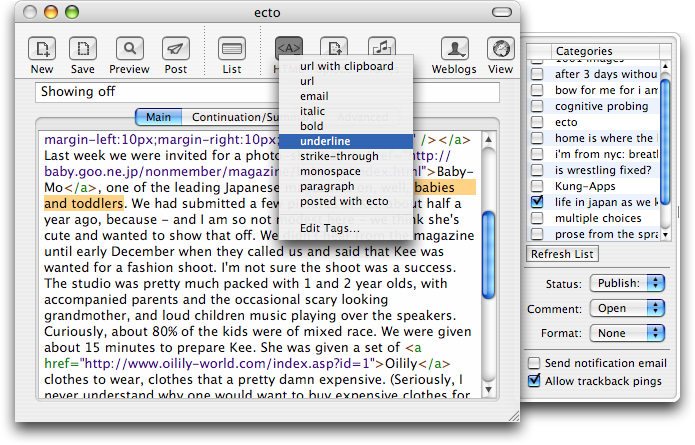Screen dimensions: 695x445
Task: Check the 'bow for me for i am' category
Action: pos(537,90)
